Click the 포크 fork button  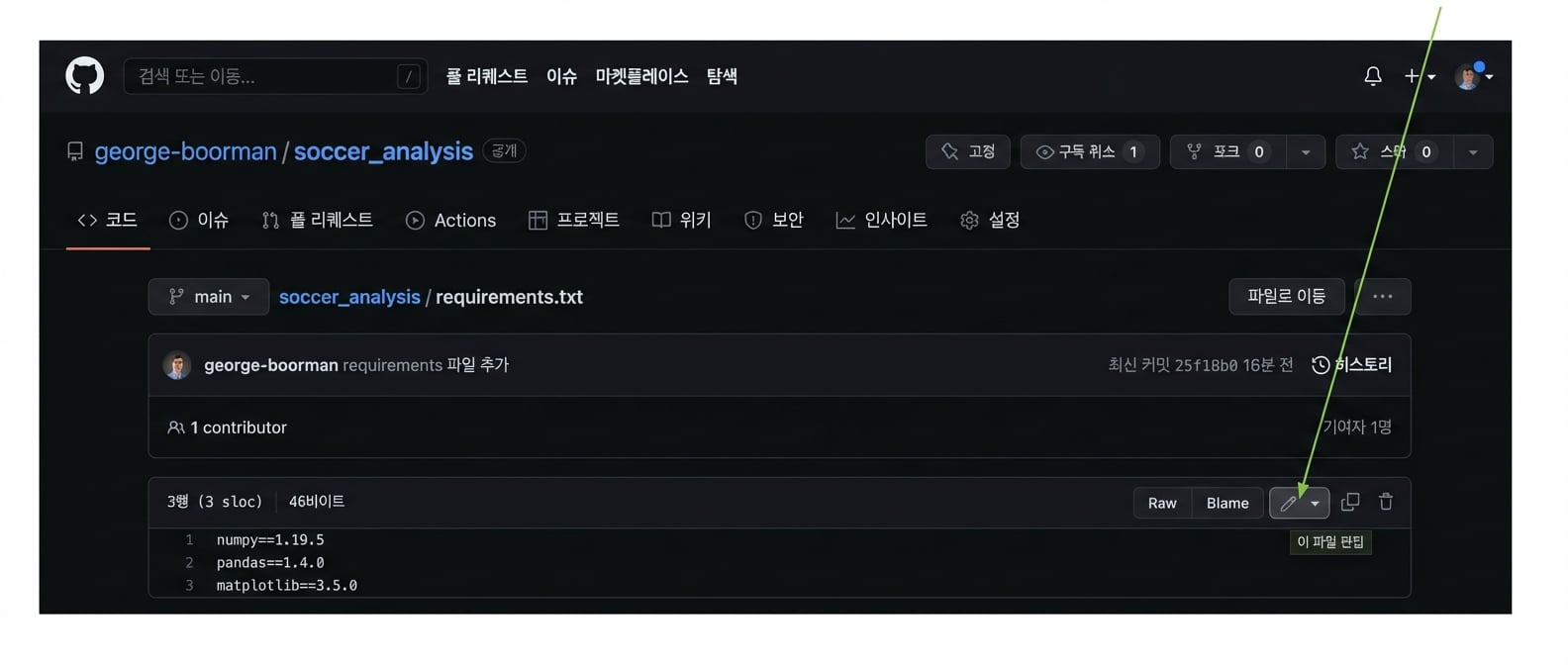coord(1228,151)
